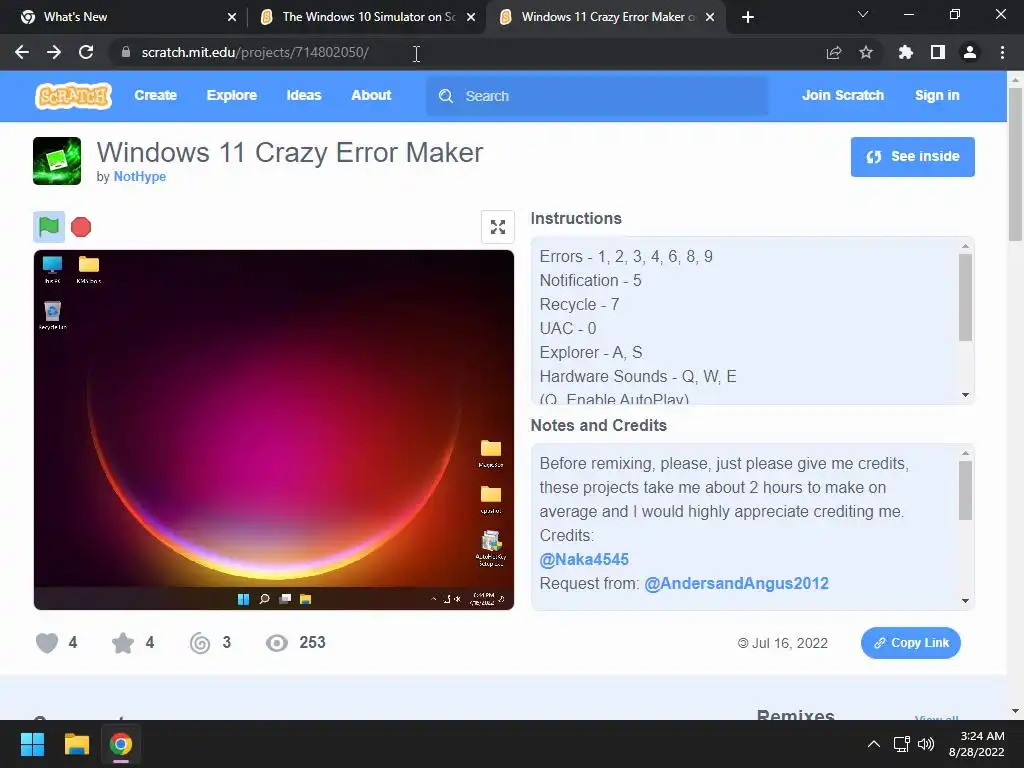1024x768 pixels.
Task: Go to Ideas page
Action: coord(304,95)
